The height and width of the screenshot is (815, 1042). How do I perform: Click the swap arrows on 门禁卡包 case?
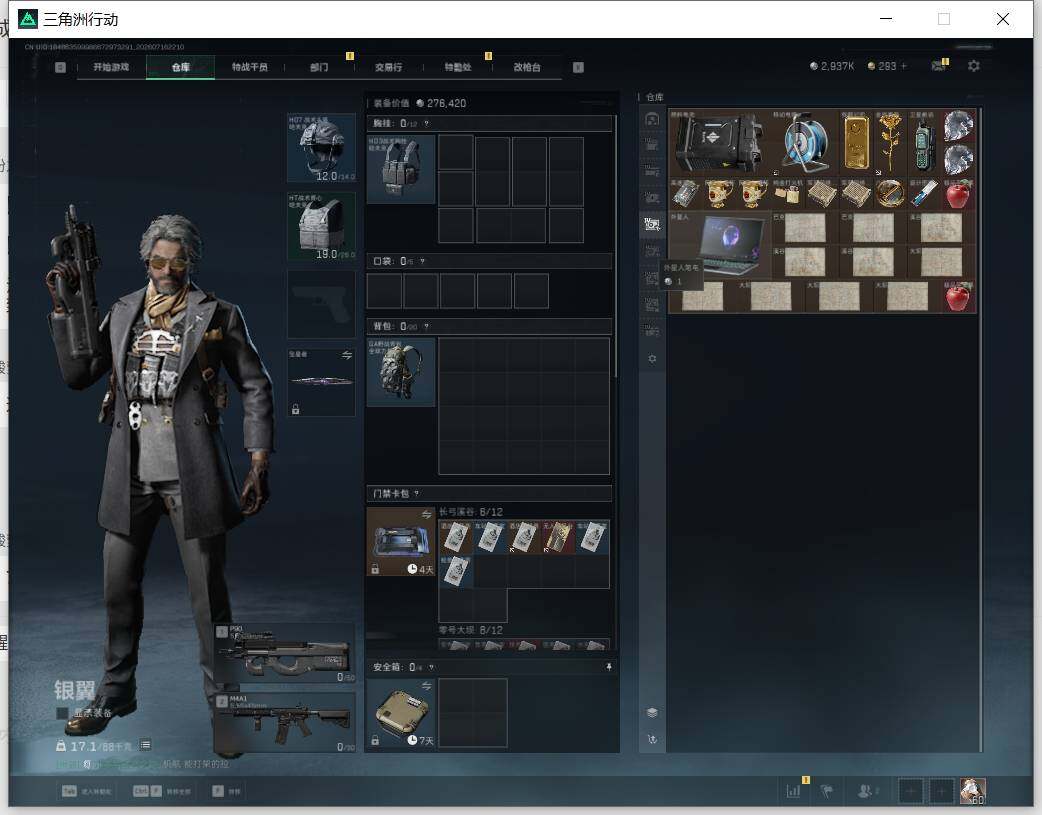[x=427, y=515]
